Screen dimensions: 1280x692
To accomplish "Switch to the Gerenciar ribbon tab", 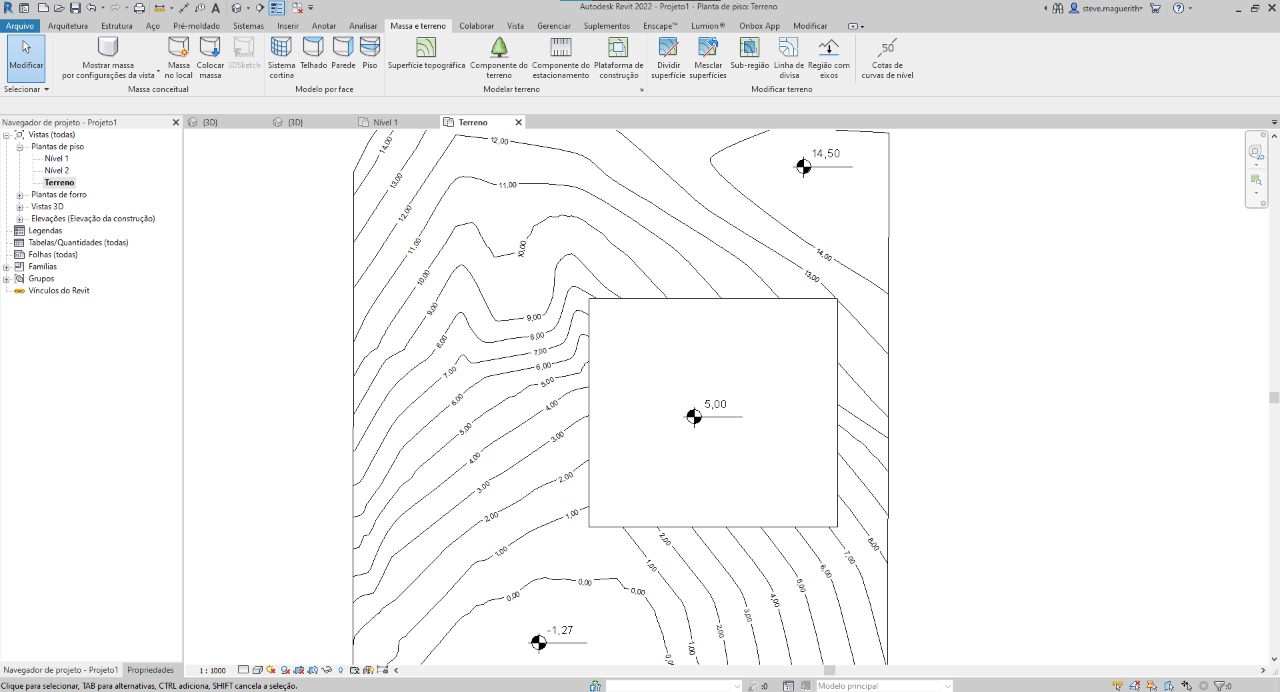I will click(x=554, y=26).
